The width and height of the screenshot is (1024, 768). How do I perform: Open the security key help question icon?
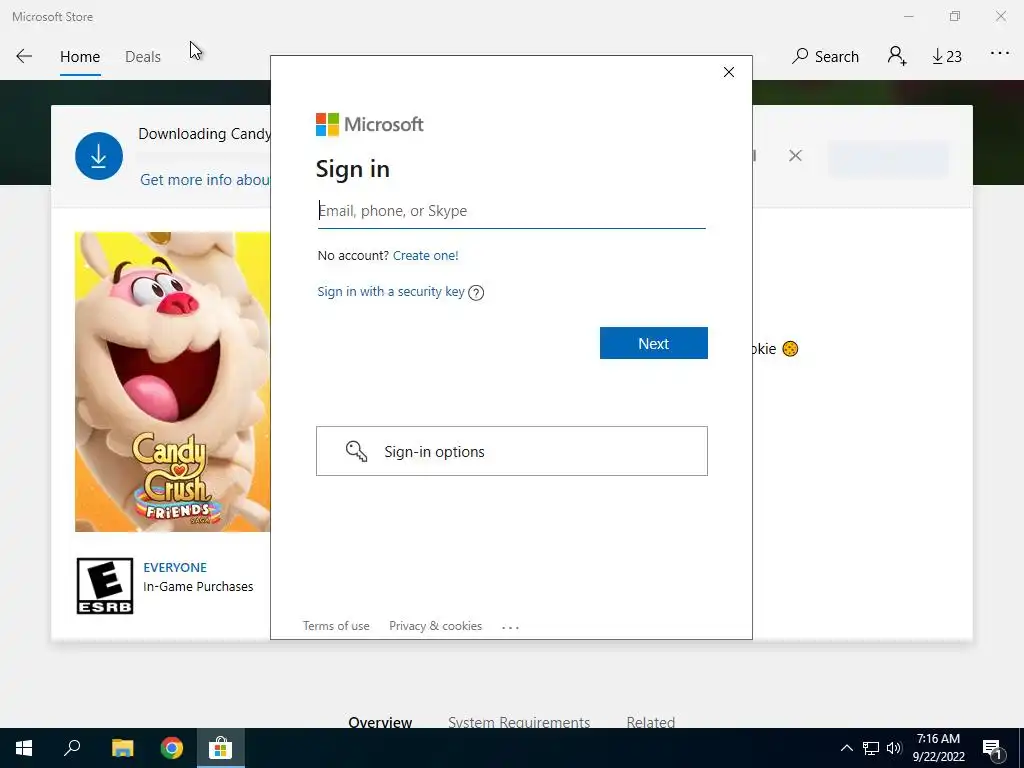point(476,293)
